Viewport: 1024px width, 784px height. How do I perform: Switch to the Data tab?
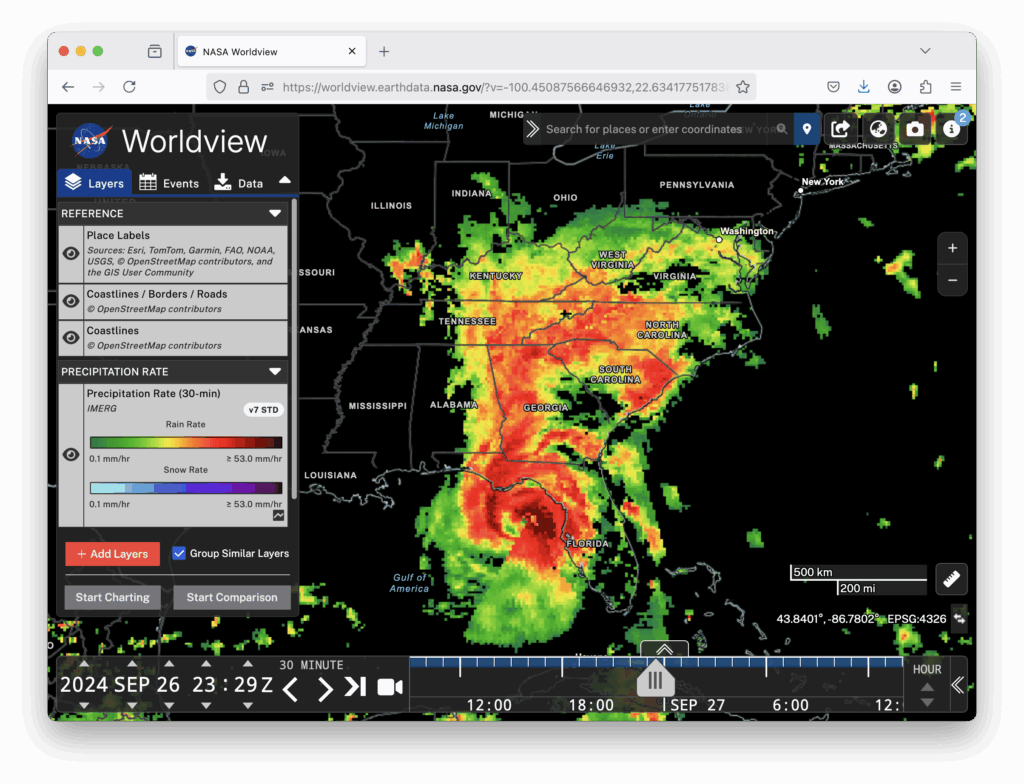[238, 183]
